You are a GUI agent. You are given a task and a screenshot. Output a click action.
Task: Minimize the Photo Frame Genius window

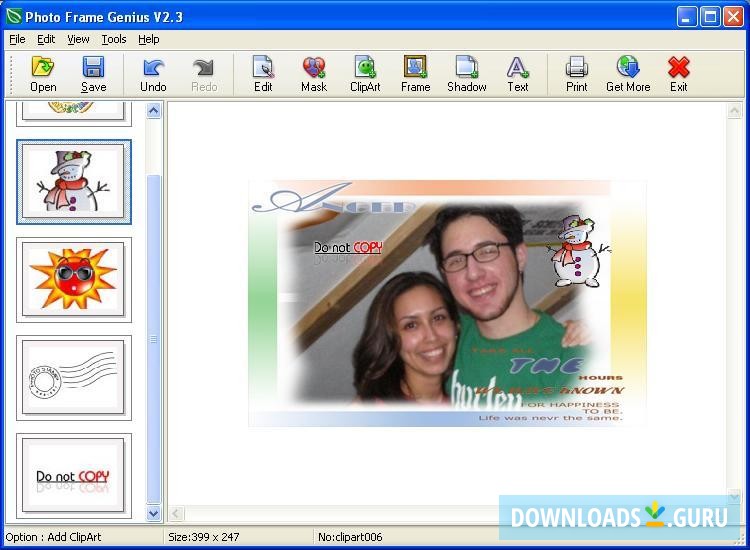(687, 17)
